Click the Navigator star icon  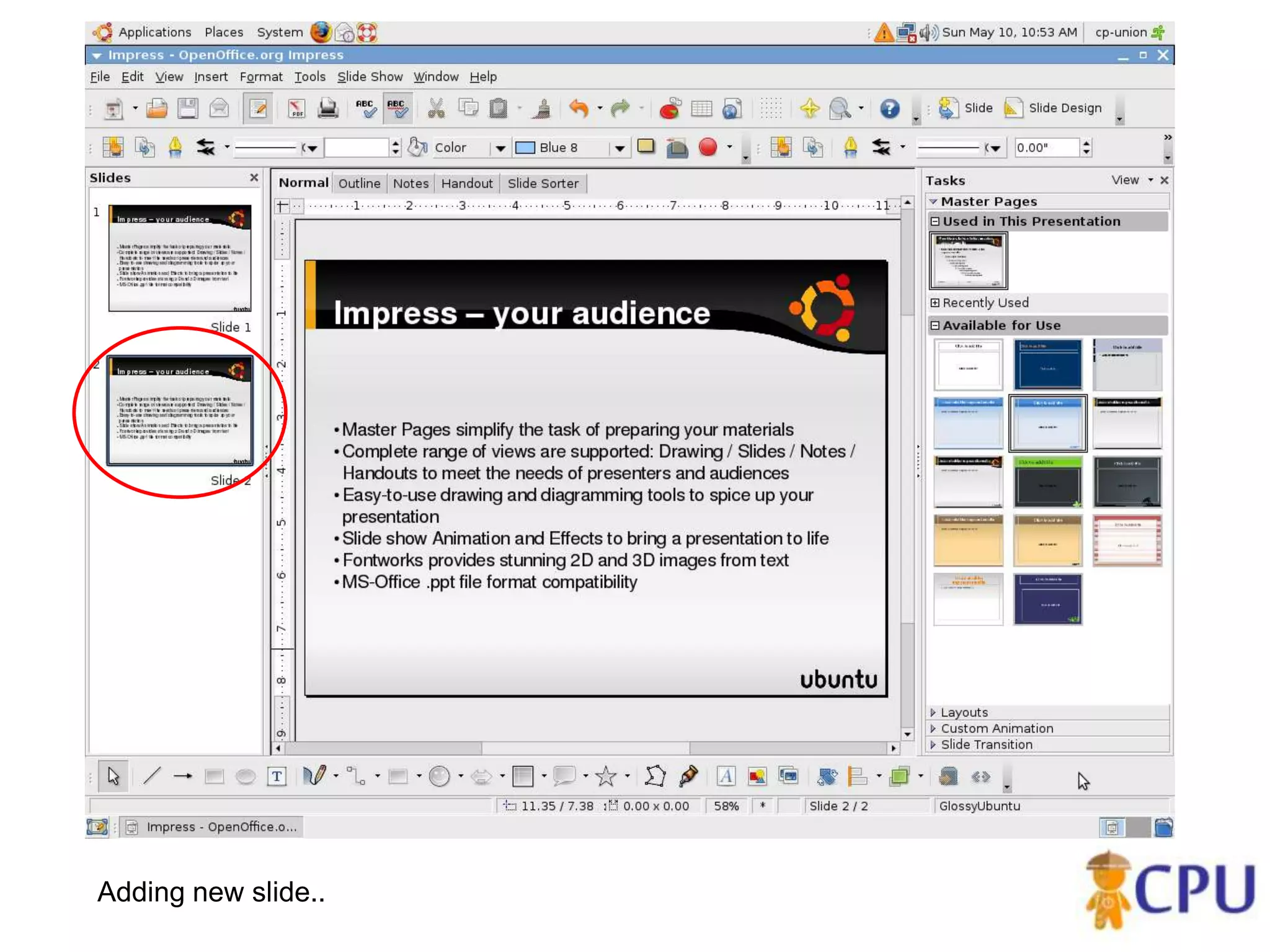(x=809, y=108)
